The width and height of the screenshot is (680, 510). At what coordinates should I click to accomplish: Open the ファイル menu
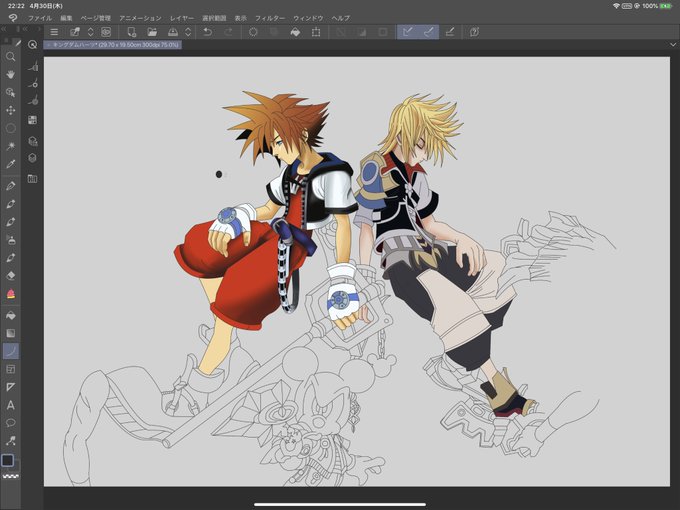40,18
